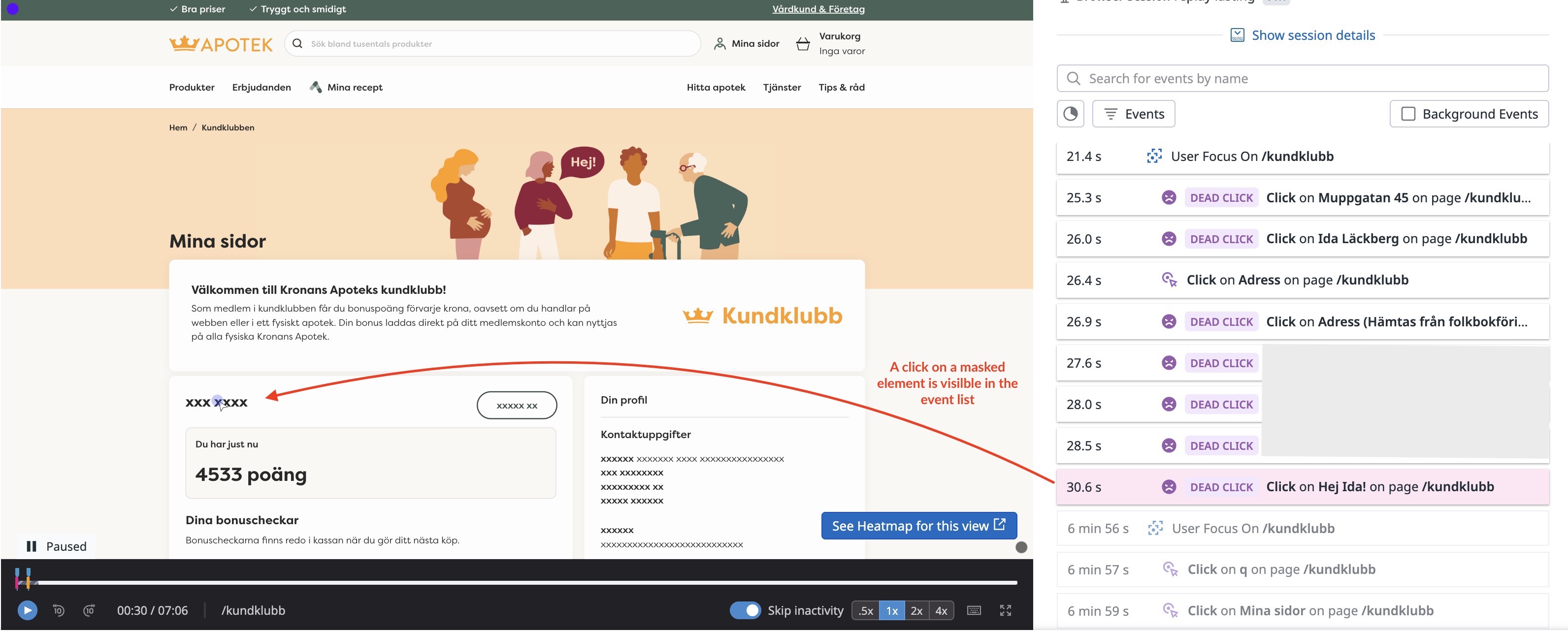Image resolution: width=1568 pixels, height=631 pixels.
Task: Click the Mina sidor user icon
Action: click(719, 44)
